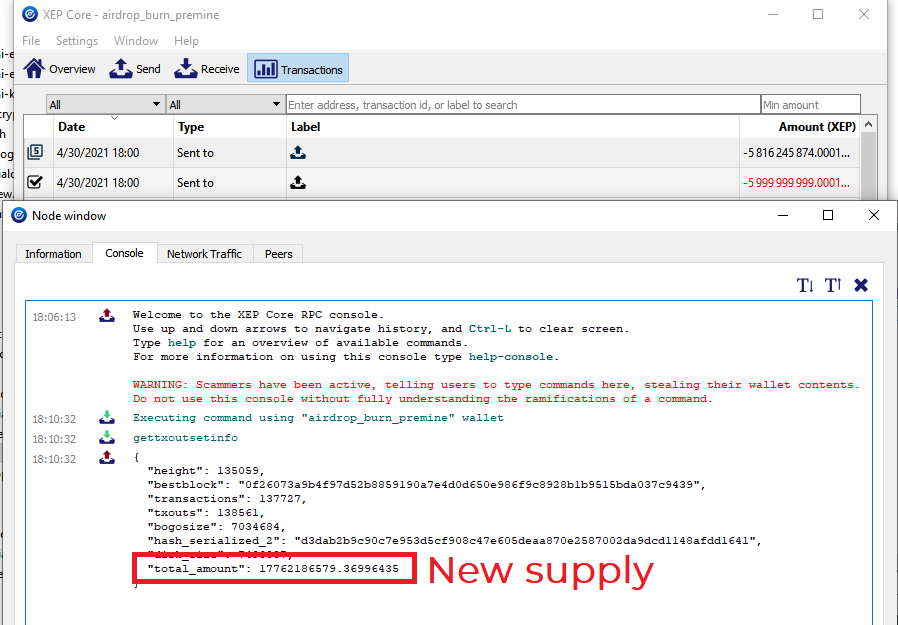Click the Node window title bar icon

[x=19, y=215]
